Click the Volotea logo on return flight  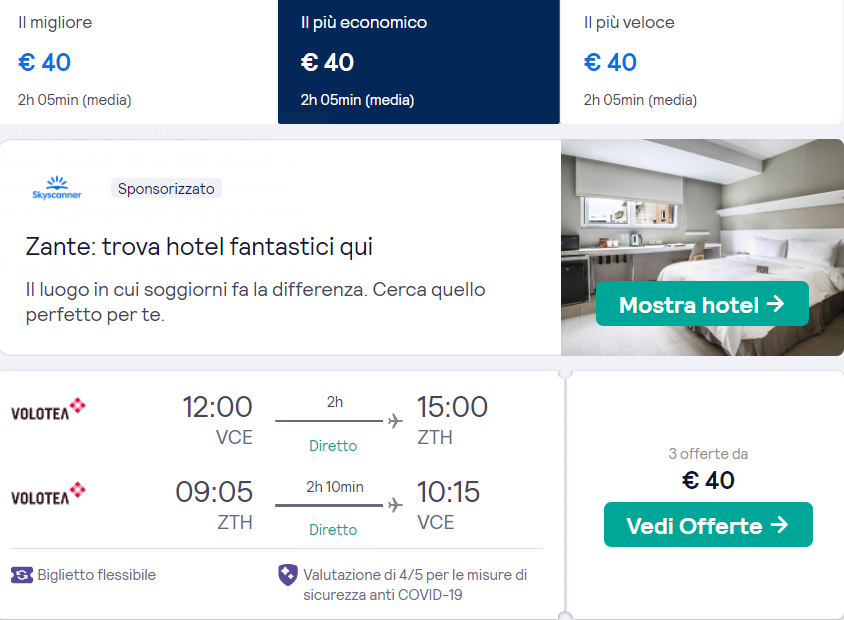[48, 494]
